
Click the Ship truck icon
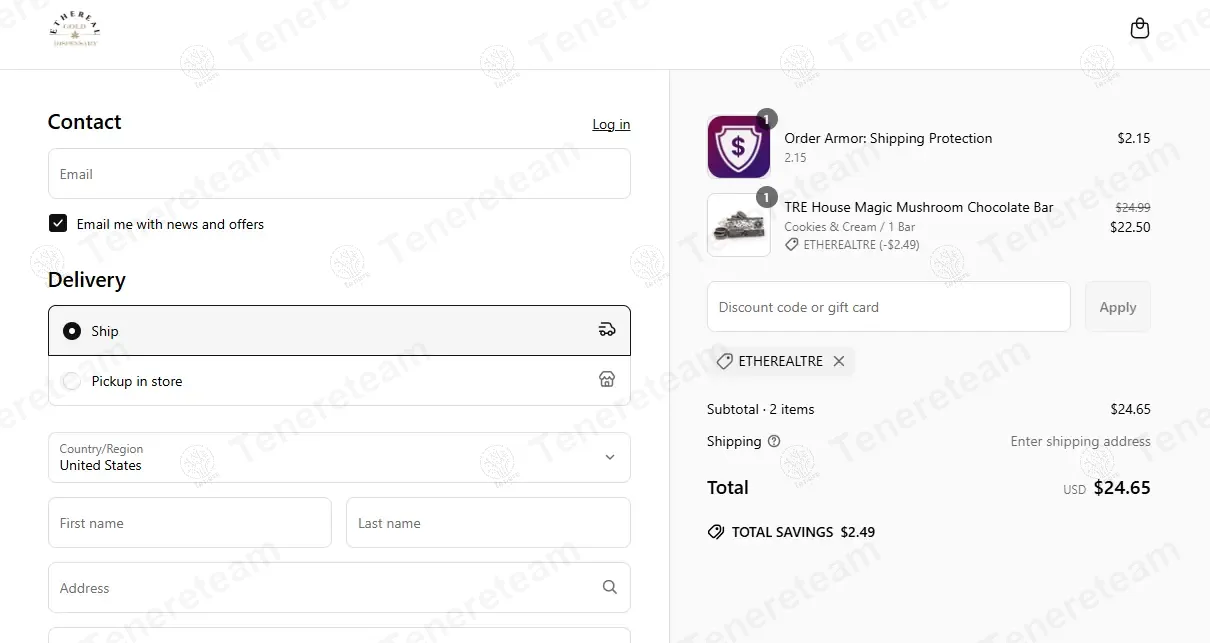pyautogui.click(x=607, y=330)
